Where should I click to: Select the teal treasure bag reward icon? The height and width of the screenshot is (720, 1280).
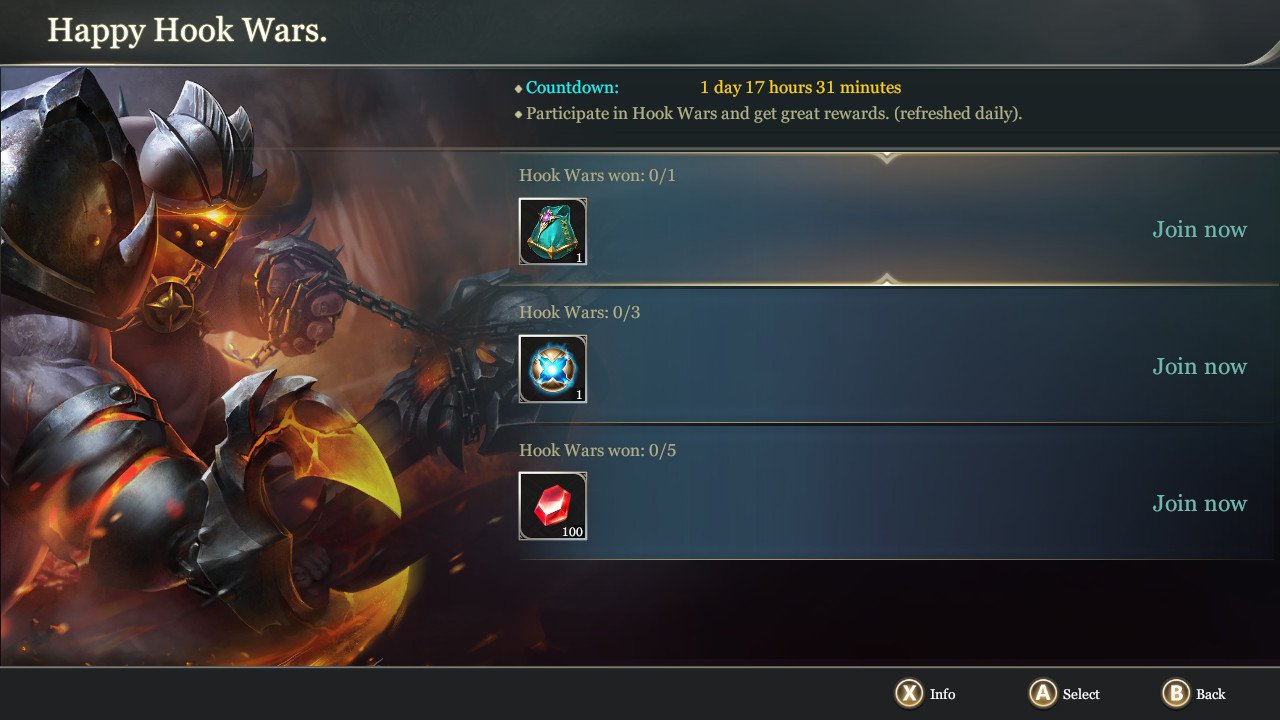552,231
